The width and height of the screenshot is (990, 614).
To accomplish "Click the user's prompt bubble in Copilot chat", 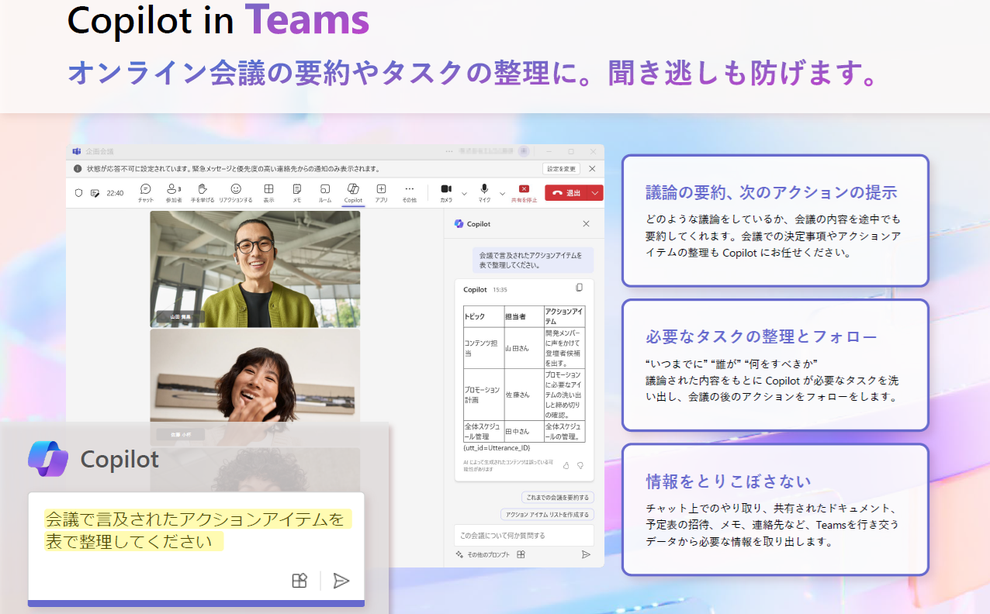I will click(x=534, y=260).
